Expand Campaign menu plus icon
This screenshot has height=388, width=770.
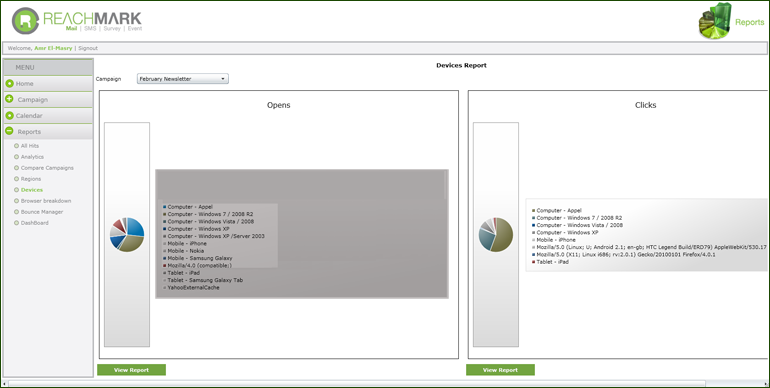tap(9, 99)
